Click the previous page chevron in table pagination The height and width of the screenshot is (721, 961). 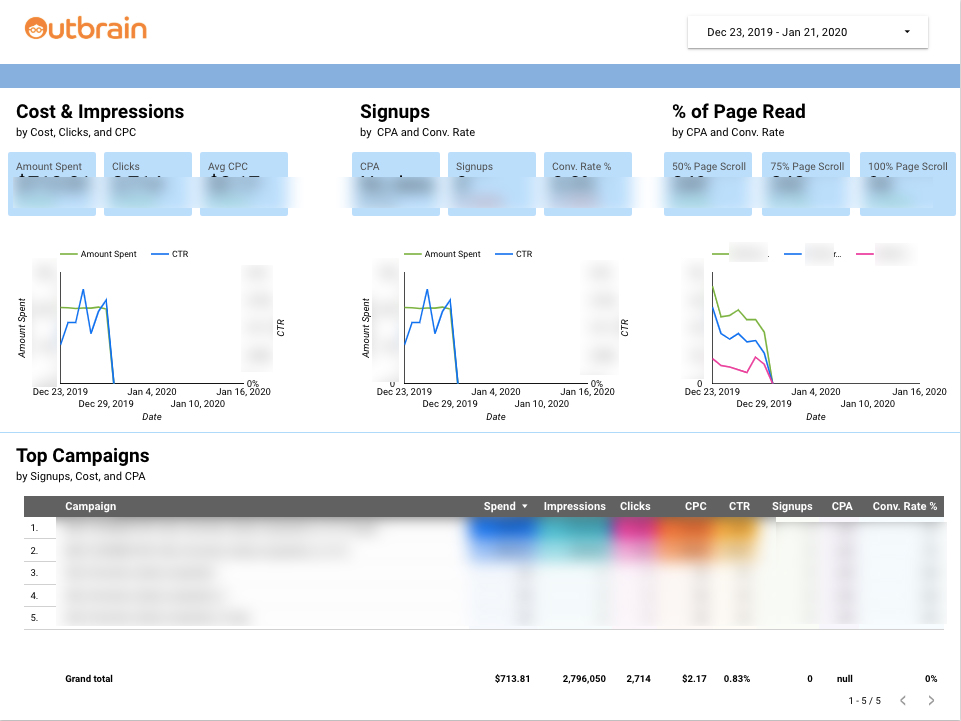905,700
